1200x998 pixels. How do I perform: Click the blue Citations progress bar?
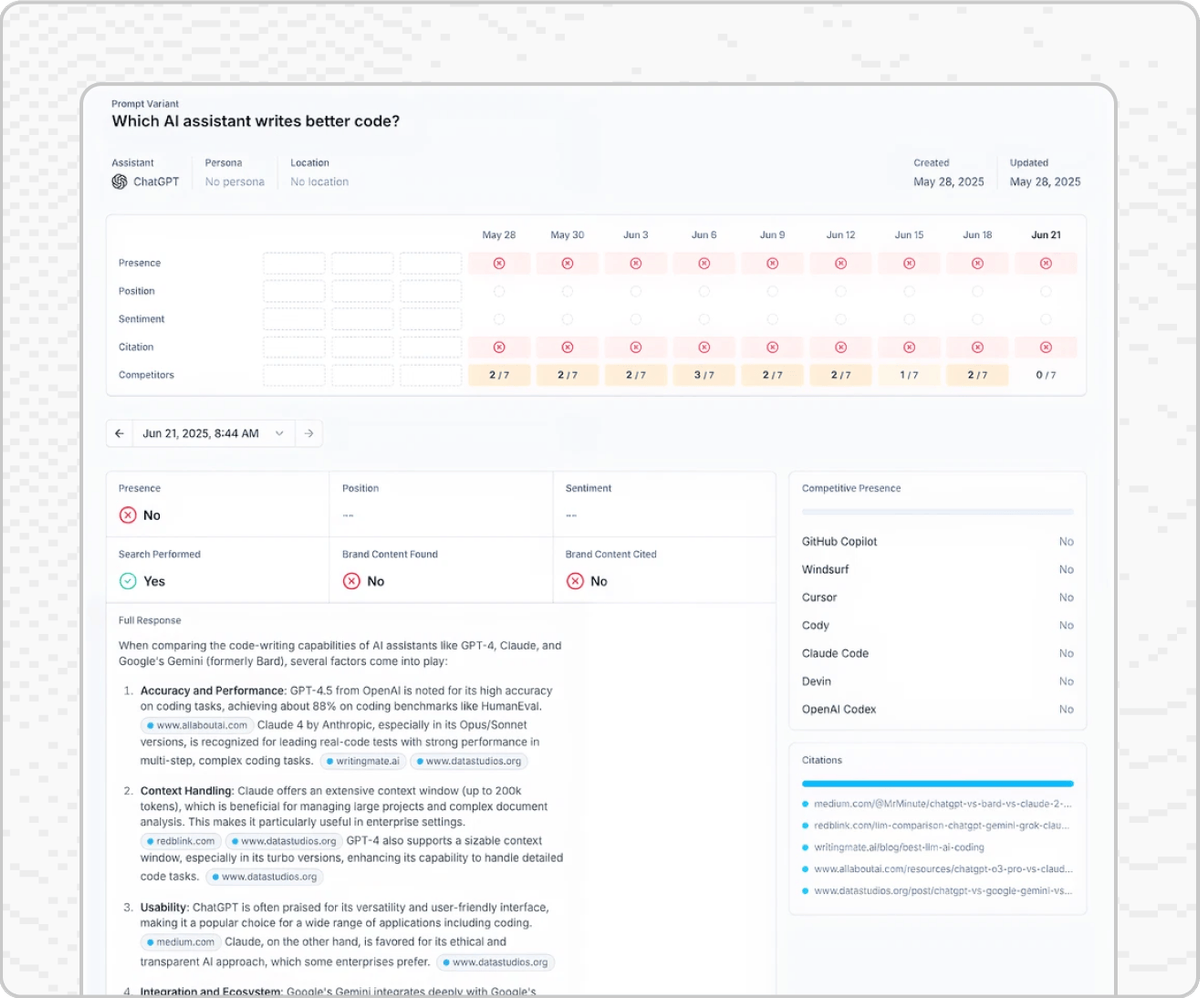[938, 784]
